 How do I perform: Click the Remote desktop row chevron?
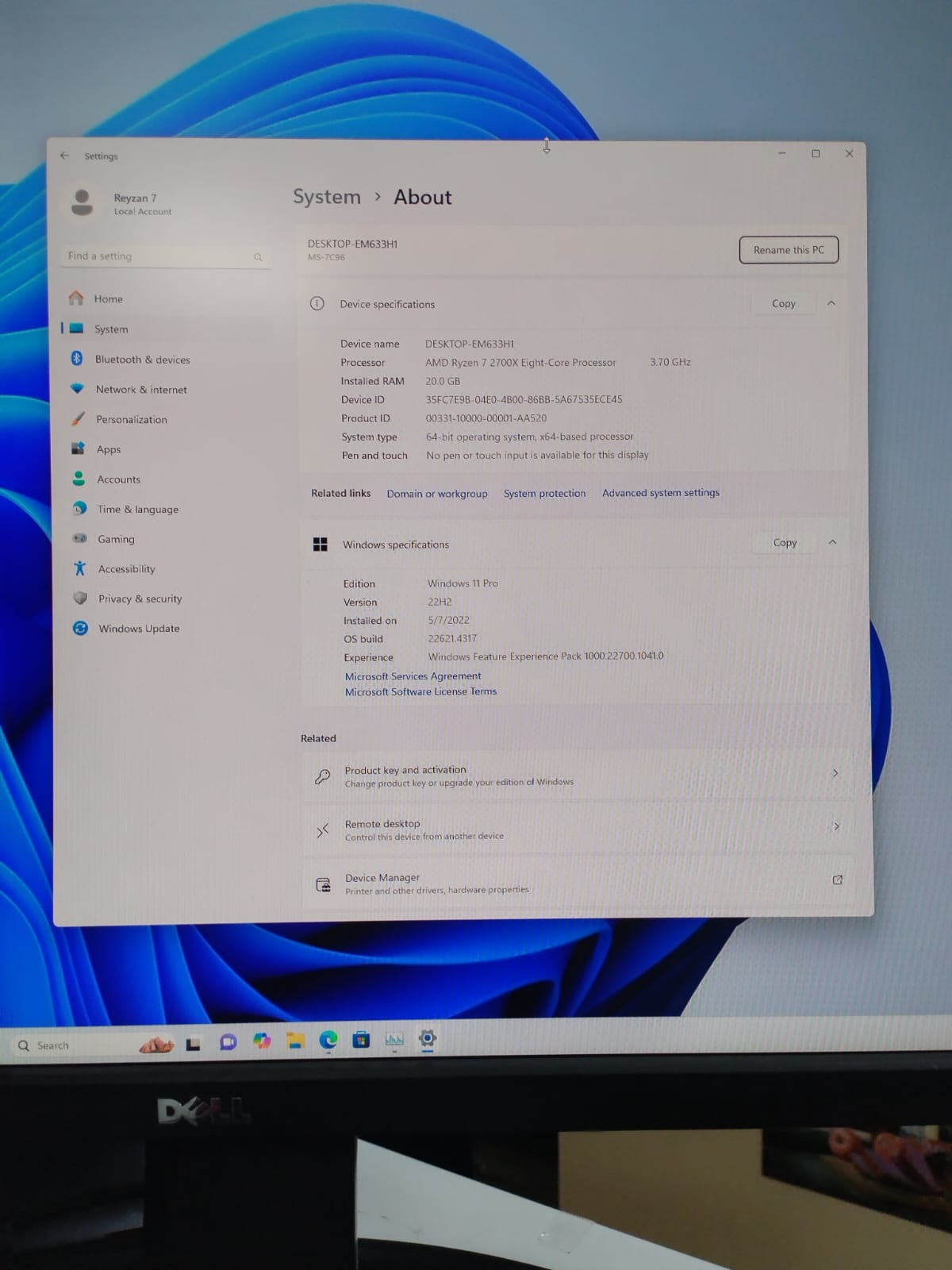click(836, 826)
